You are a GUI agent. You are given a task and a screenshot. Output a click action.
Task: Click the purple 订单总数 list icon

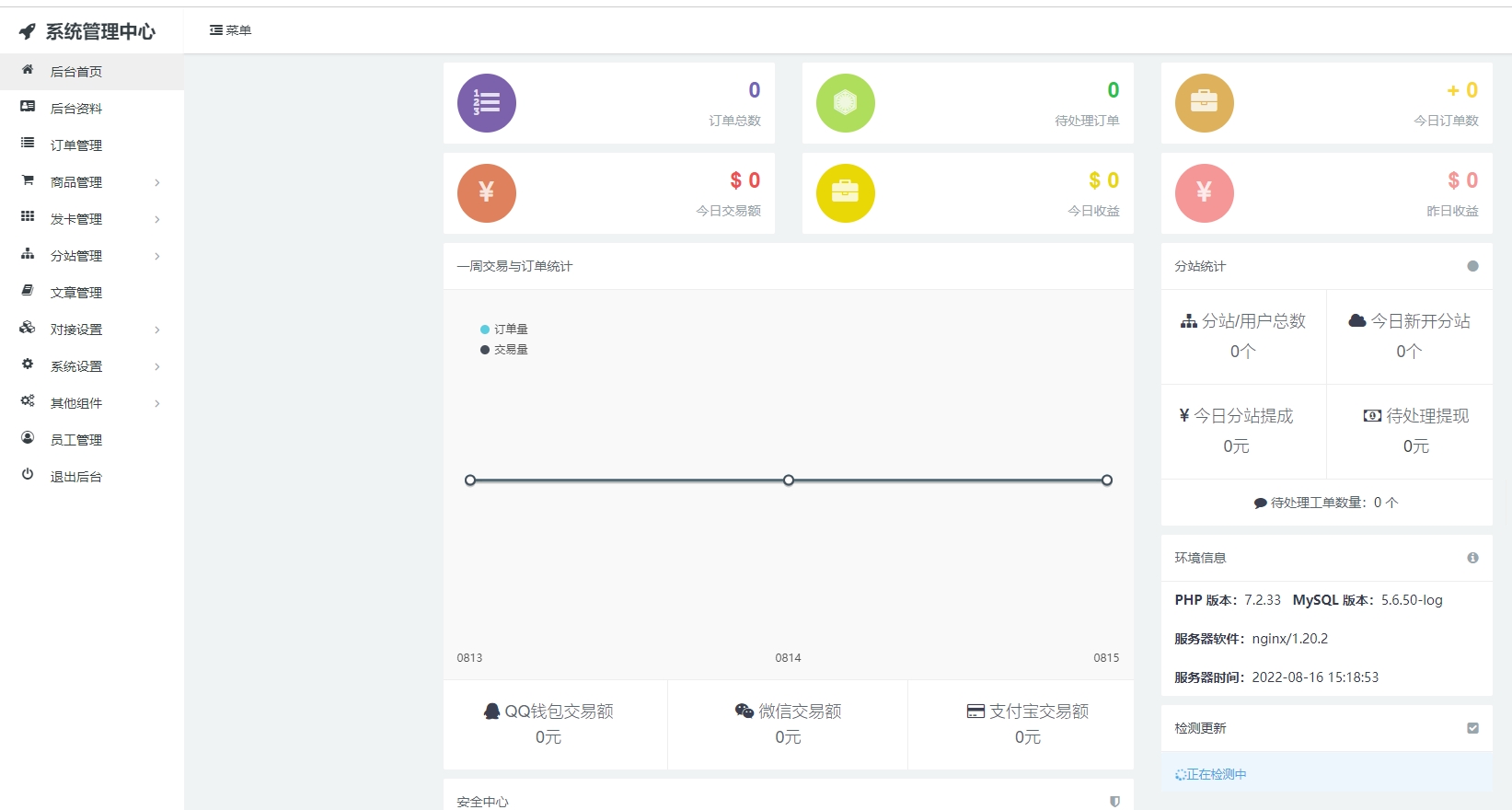[x=487, y=103]
